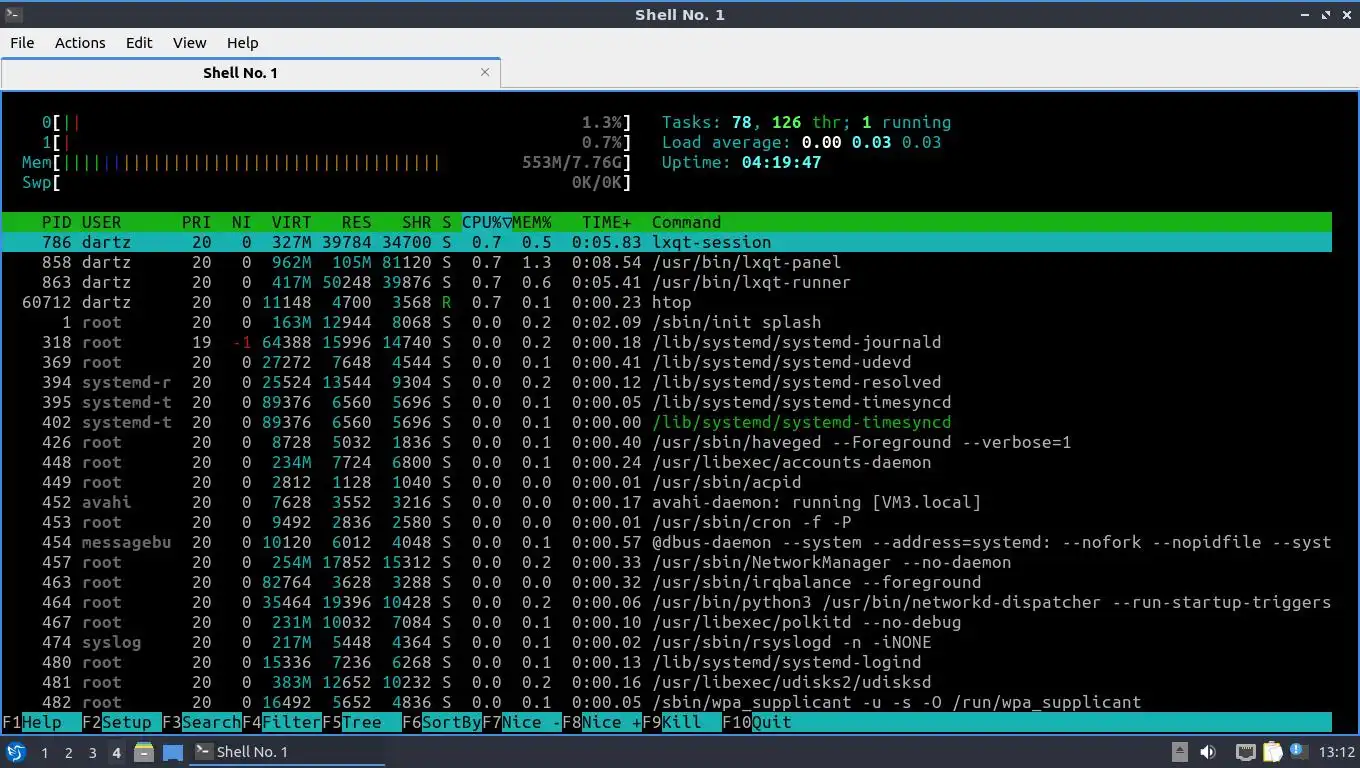Sort by the RES column header
The image size is (1360, 768).
(356, 222)
